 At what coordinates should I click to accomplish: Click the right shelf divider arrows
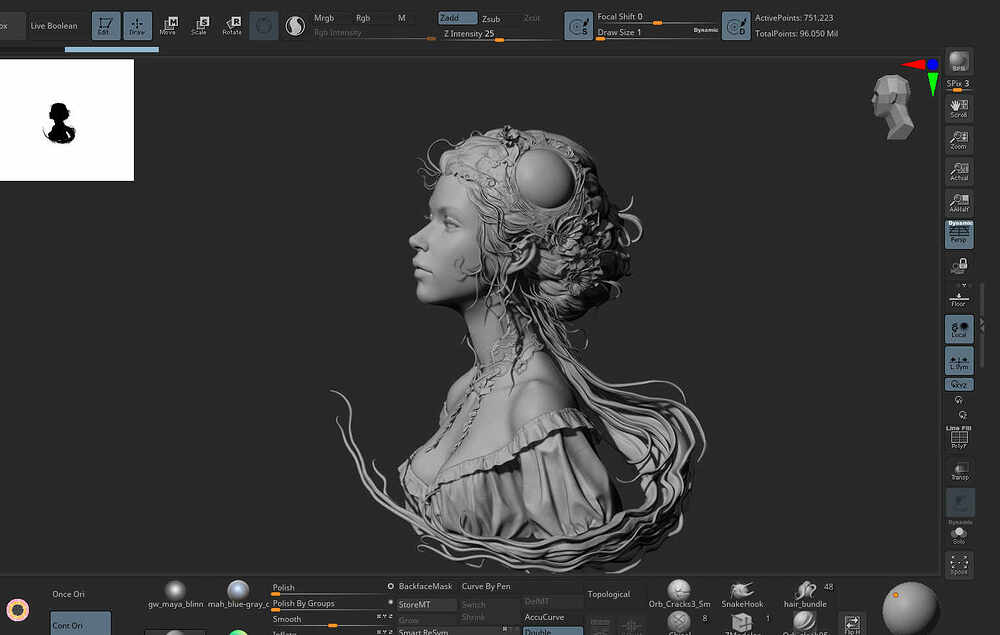pyautogui.click(x=982, y=325)
